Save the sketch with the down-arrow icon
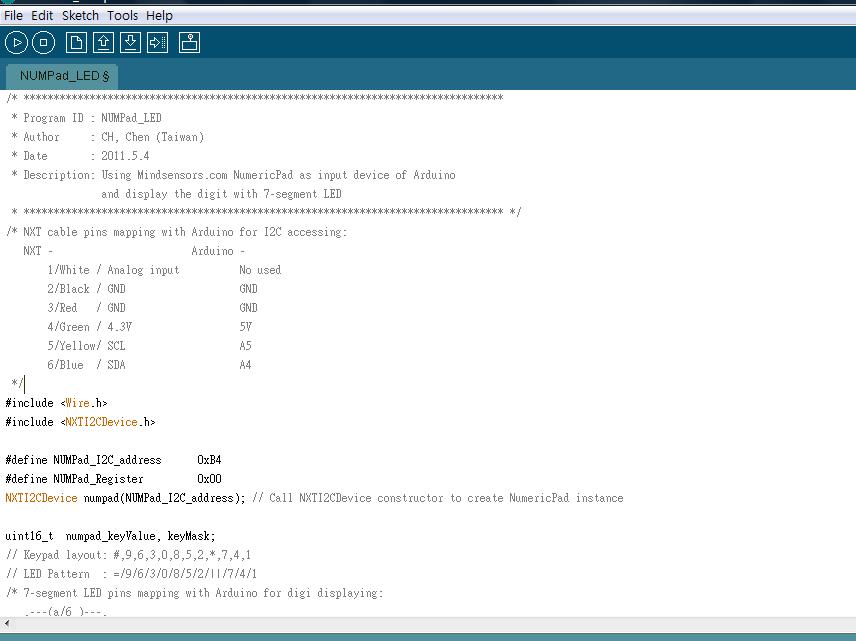 click(x=130, y=42)
